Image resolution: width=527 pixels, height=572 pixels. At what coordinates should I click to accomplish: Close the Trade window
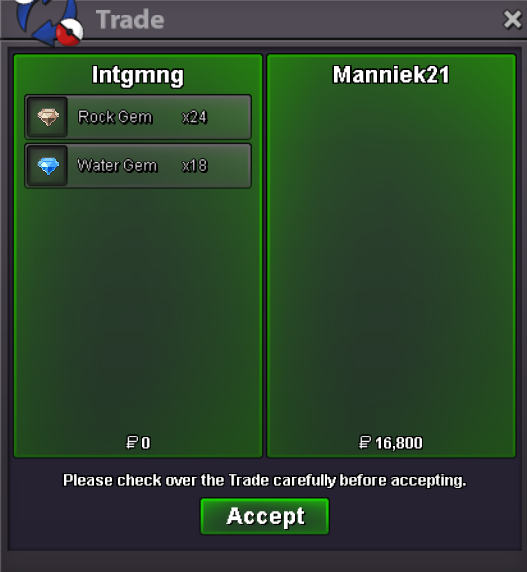pyautogui.click(x=512, y=19)
